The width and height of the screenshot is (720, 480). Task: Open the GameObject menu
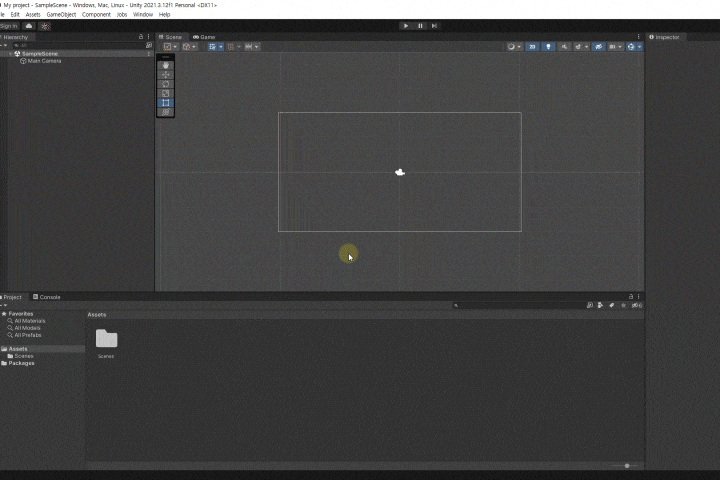(x=61, y=15)
